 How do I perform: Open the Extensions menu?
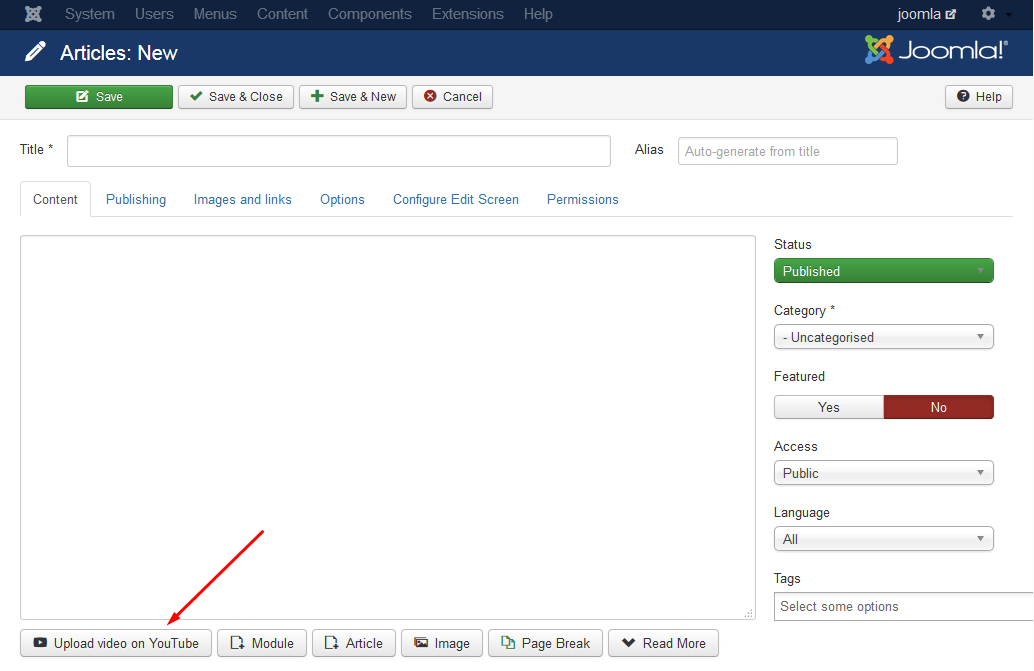click(467, 14)
